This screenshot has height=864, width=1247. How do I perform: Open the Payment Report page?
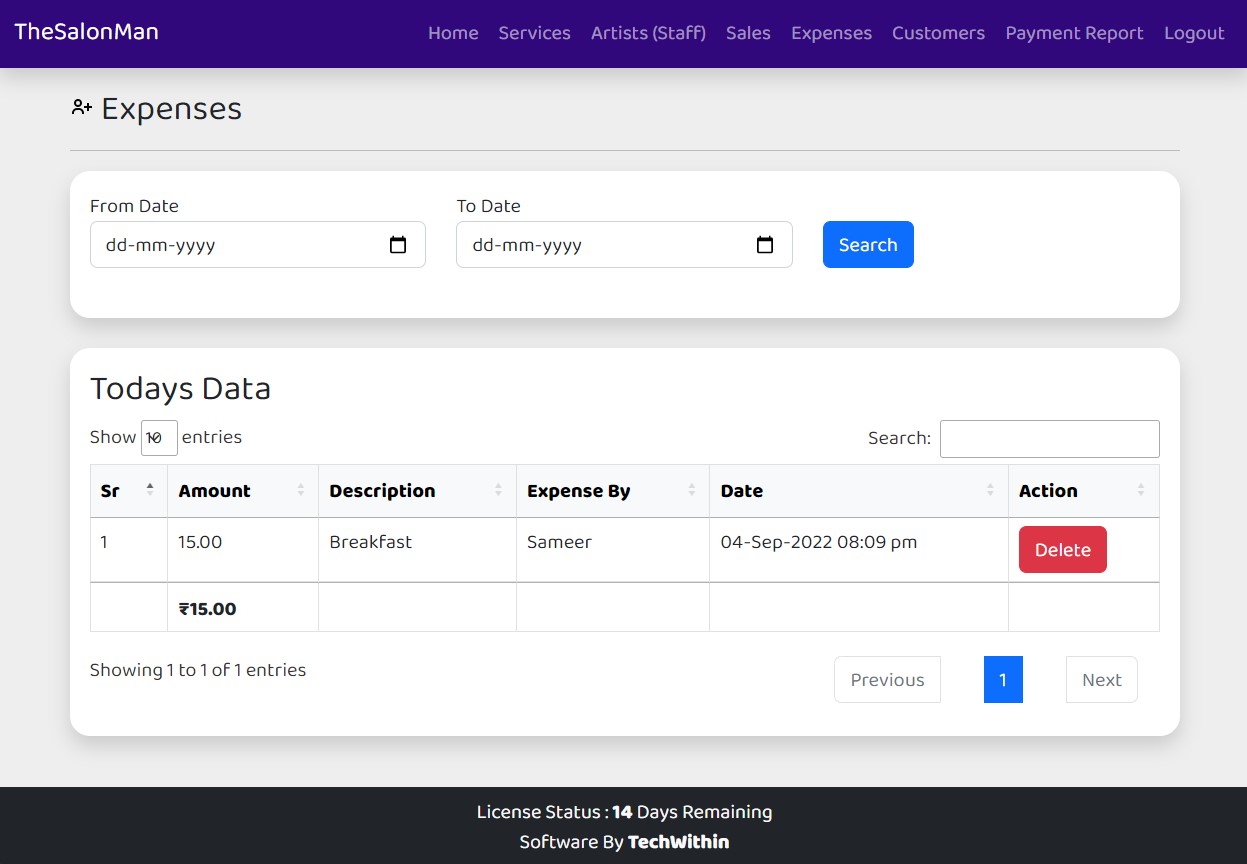pos(1074,33)
